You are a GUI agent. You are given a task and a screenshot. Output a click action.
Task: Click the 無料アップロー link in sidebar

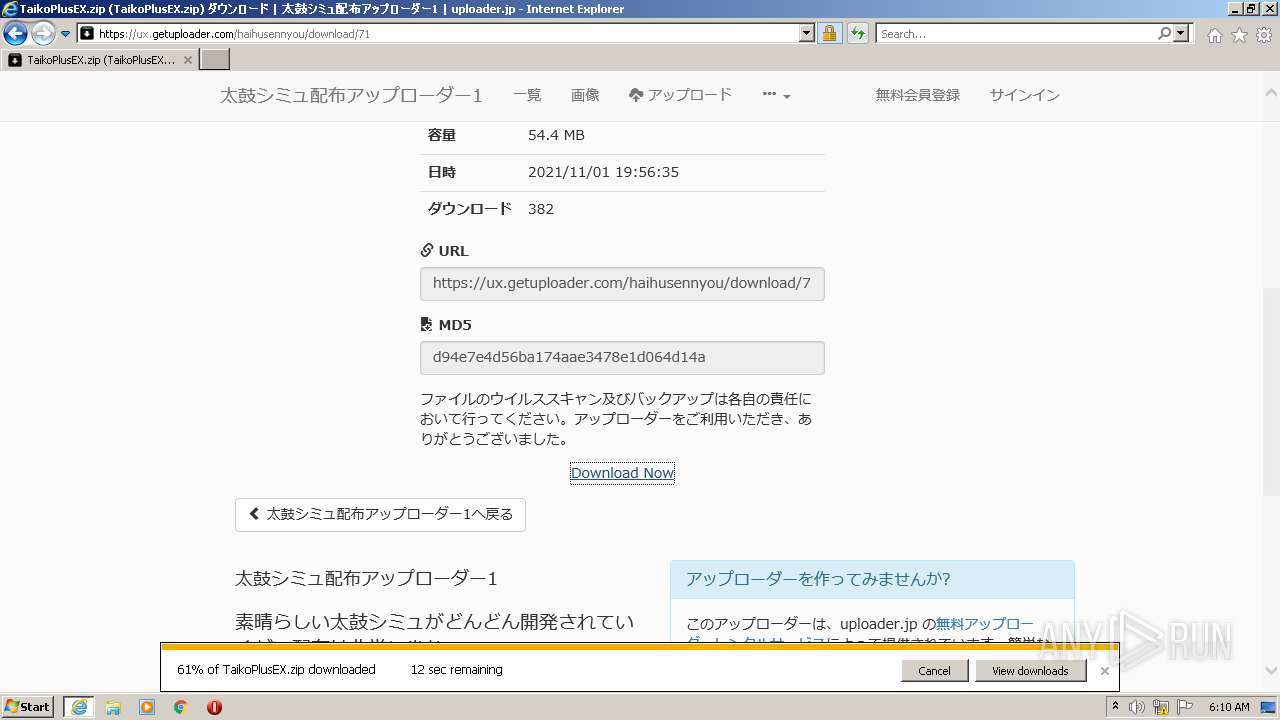click(x=984, y=624)
